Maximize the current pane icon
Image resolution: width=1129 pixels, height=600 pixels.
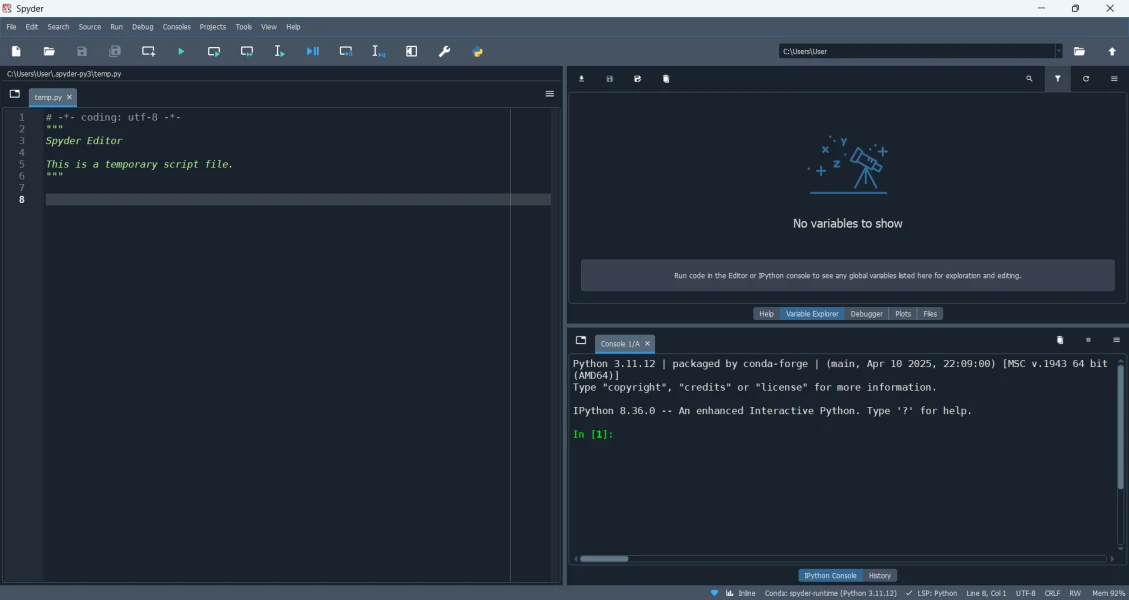(411, 51)
